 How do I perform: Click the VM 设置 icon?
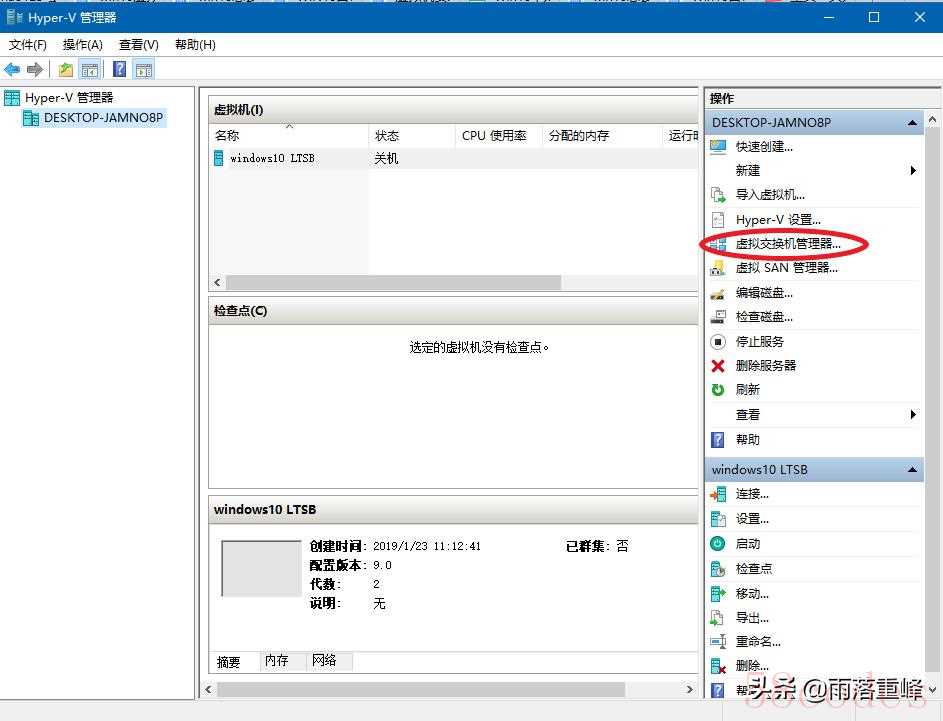point(718,519)
